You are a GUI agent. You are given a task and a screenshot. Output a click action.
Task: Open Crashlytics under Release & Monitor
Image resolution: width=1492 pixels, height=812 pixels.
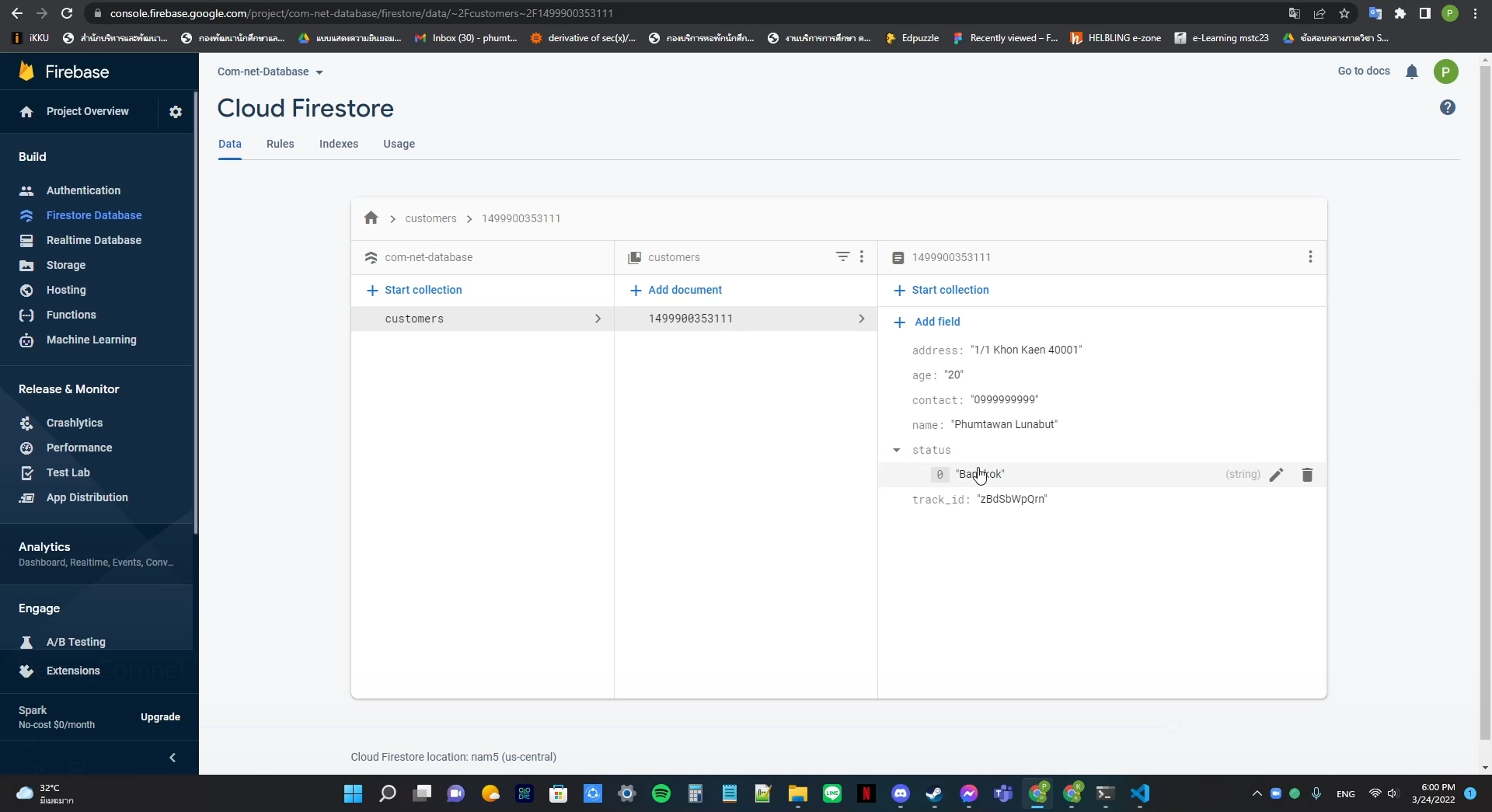pyautogui.click(x=73, y=423)
